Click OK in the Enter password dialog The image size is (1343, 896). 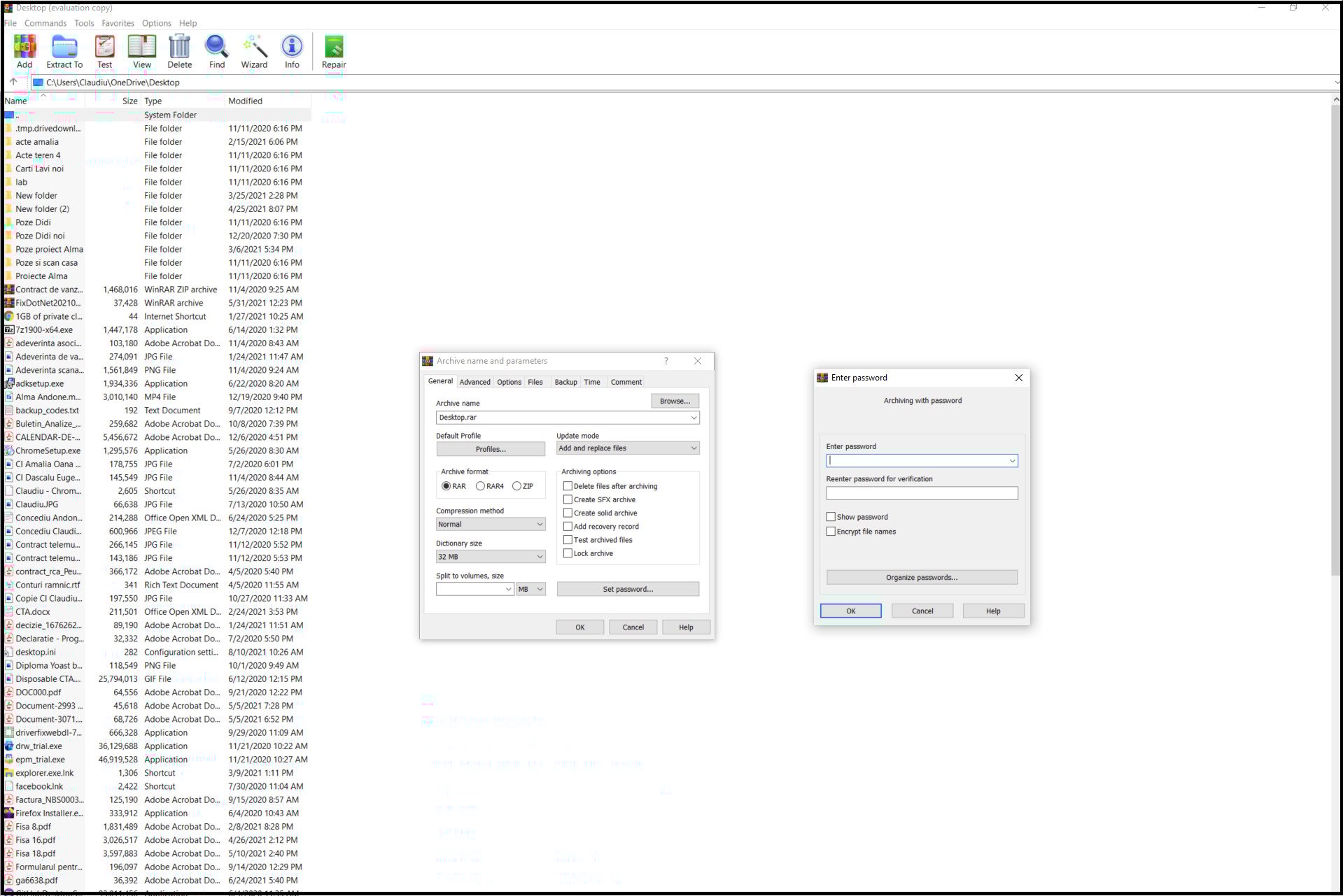850,611
